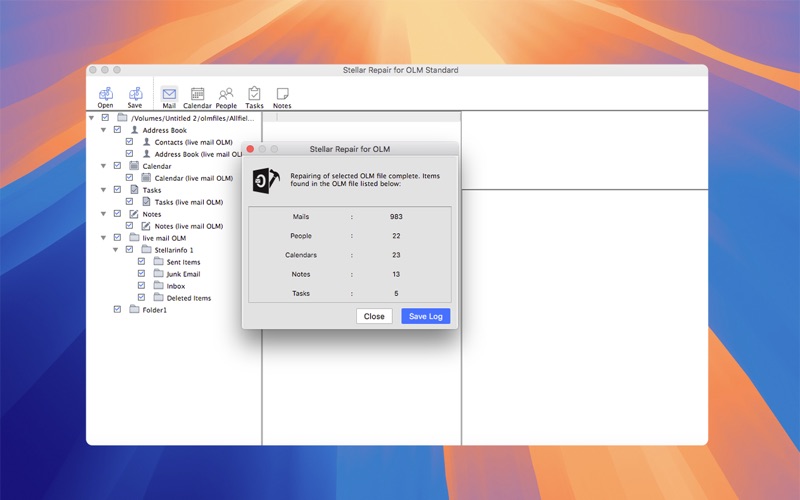
Task: Click the Tasks (live mail OLM) icon
Action: tap(146, 202)
